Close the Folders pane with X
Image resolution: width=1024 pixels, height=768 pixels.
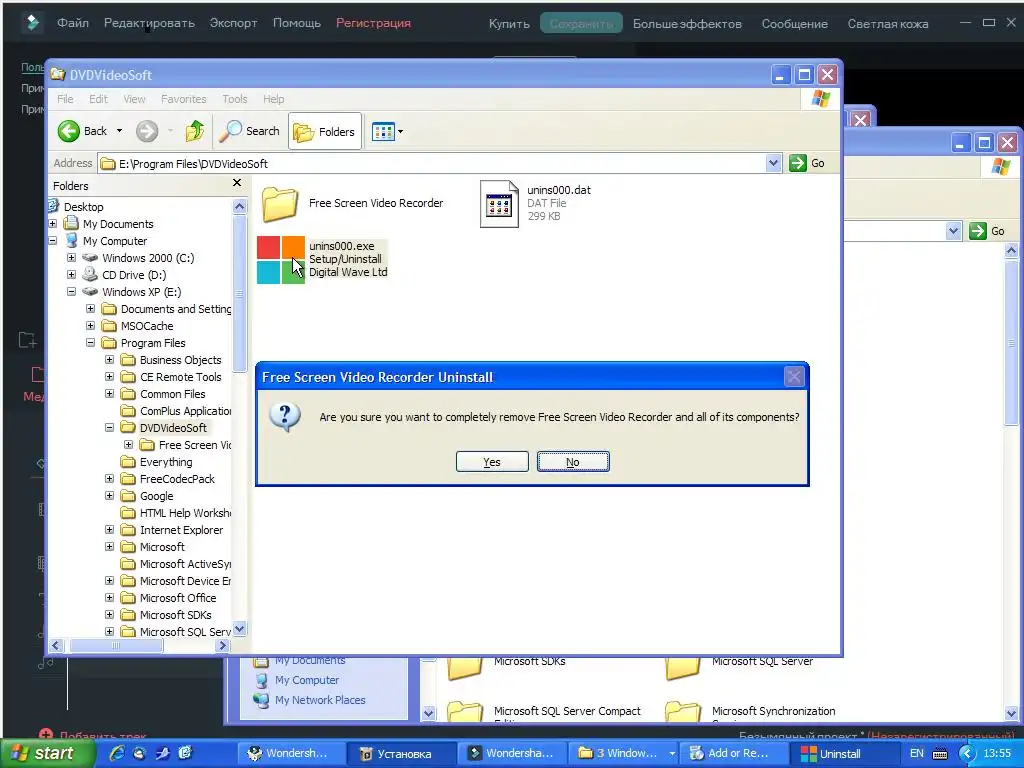(237, 183)
